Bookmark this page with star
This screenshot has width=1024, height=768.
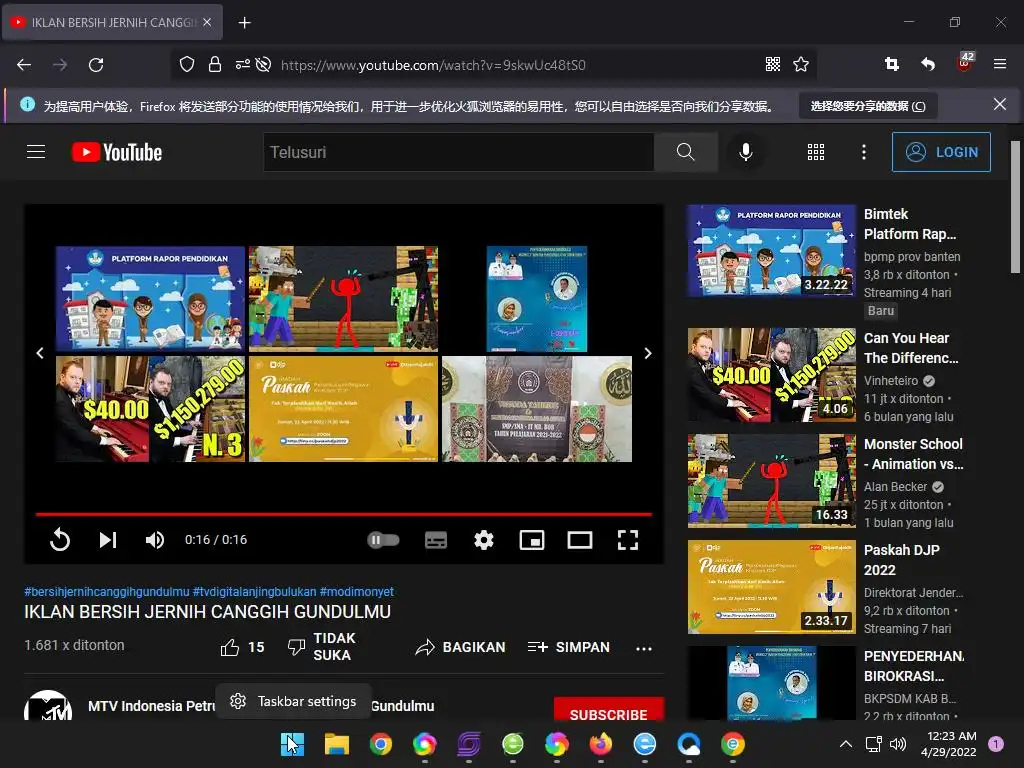pos(801,64)
